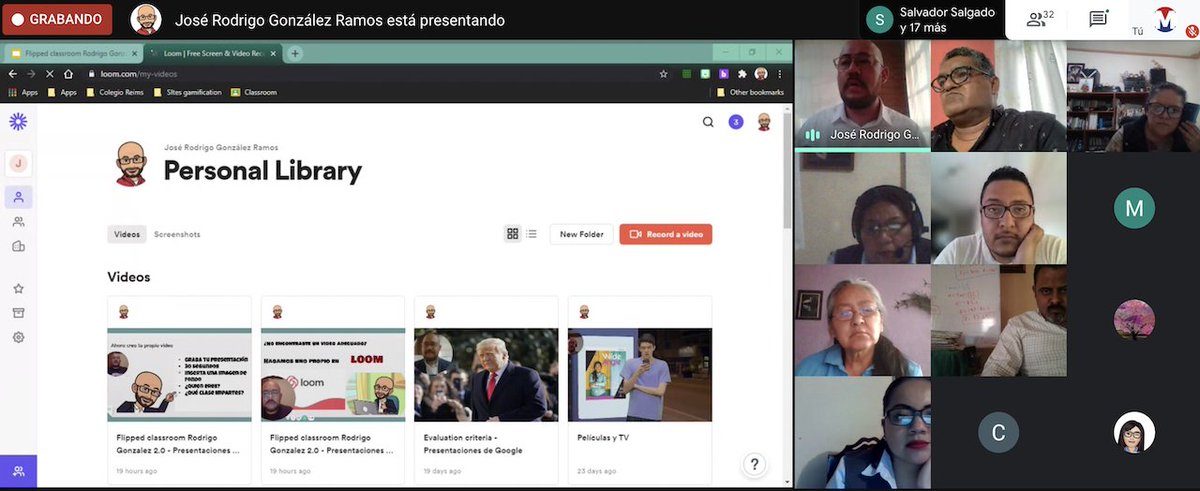This screenshot has height=491, width=1200.
Task: Open the two-people sidebar icon below personal library
Action: click(18, 222)
